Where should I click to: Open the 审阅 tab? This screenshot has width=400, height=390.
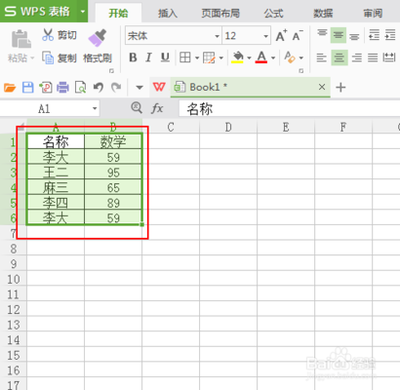click(x=373, y=13)
